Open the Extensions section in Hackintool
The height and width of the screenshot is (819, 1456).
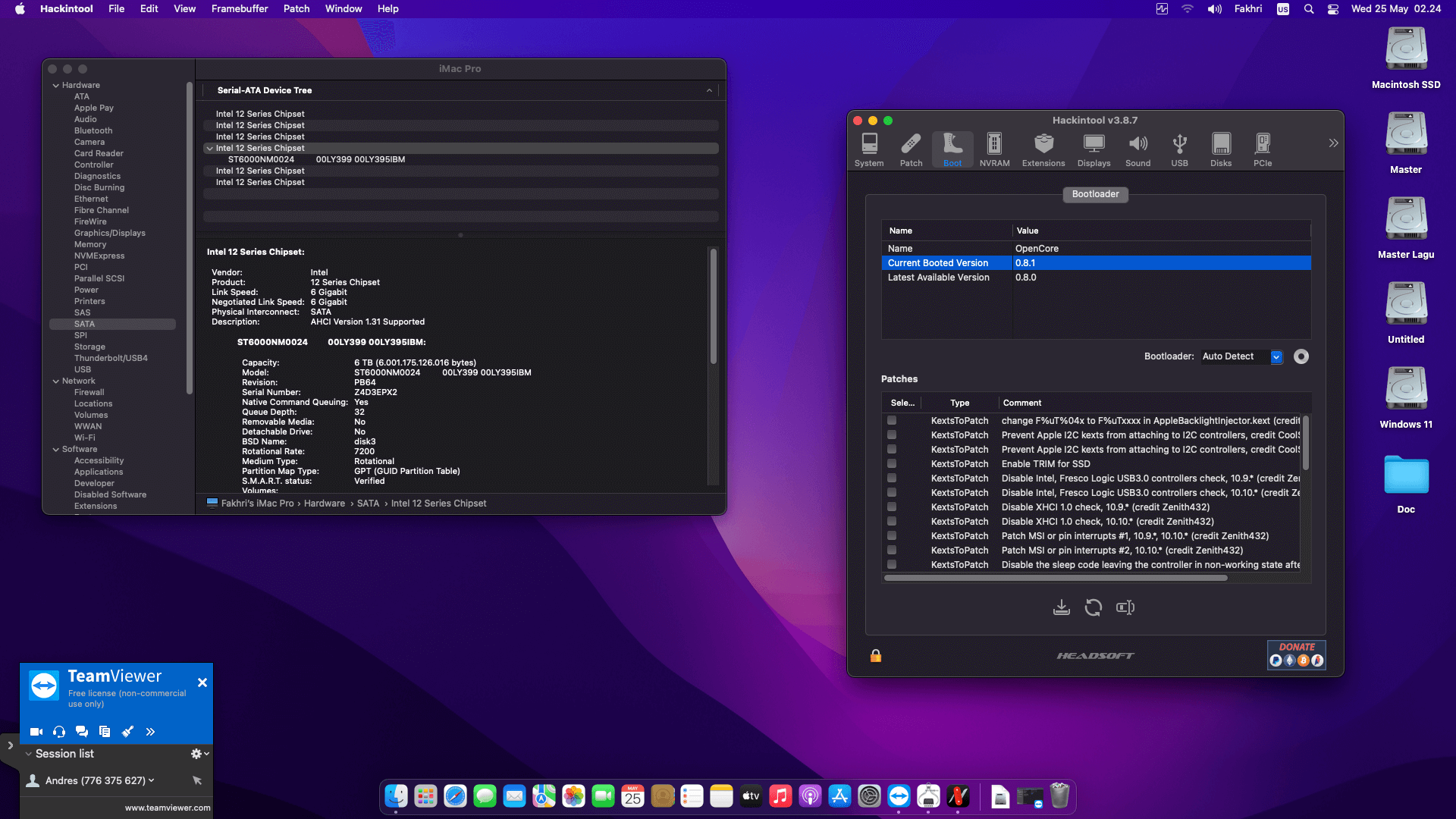[x=1043, y=149]
